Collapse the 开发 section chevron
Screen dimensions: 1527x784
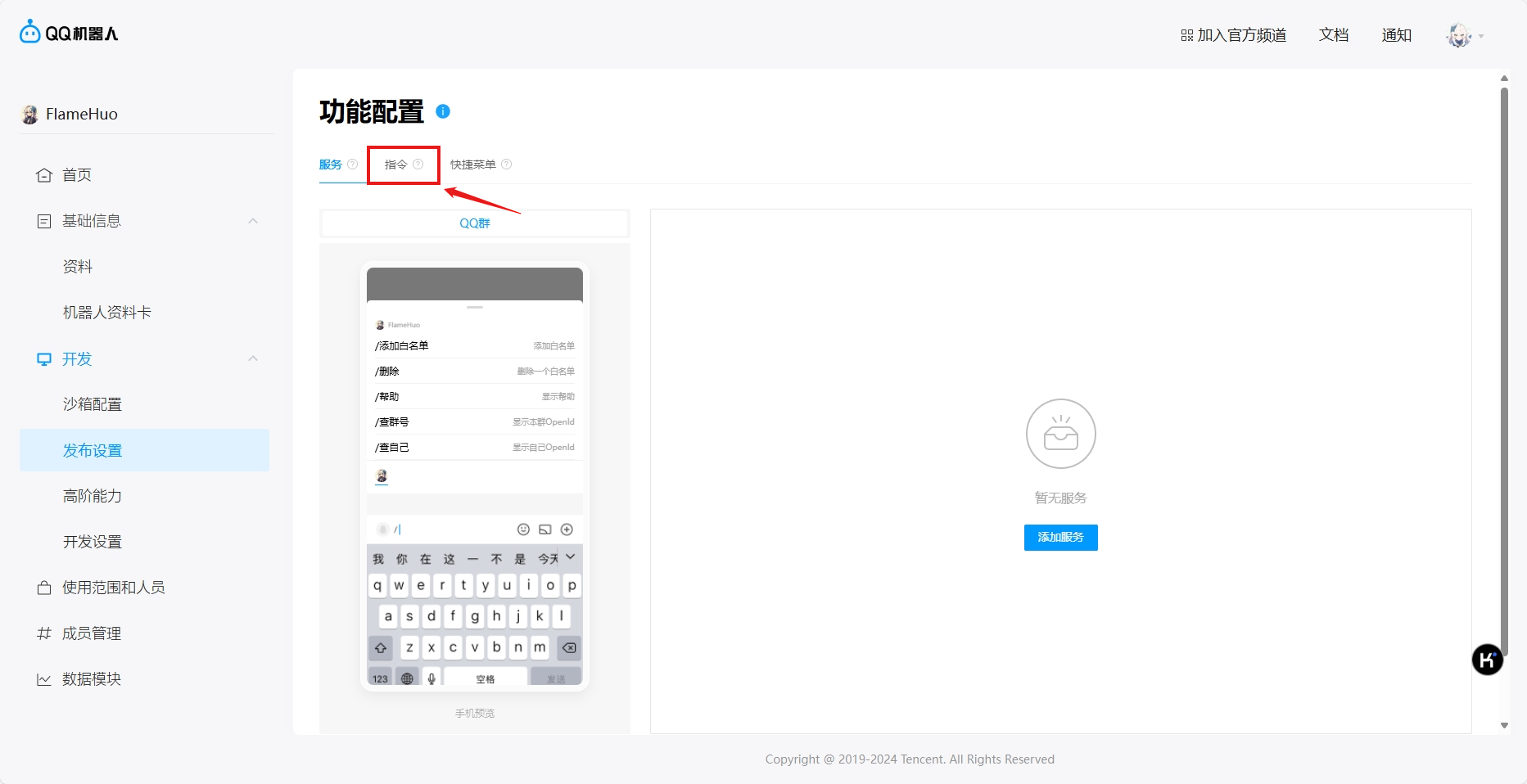pos(253,358)
